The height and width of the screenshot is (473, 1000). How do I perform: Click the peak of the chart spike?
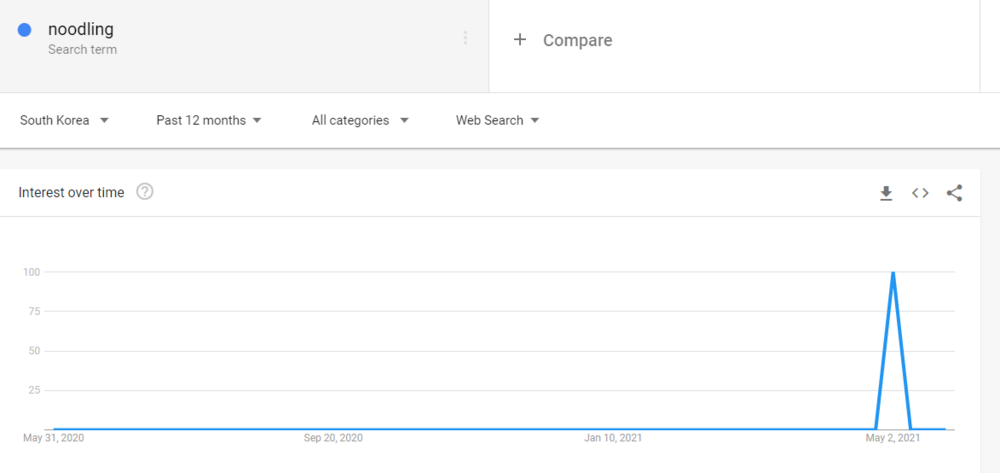pos(892,273)
